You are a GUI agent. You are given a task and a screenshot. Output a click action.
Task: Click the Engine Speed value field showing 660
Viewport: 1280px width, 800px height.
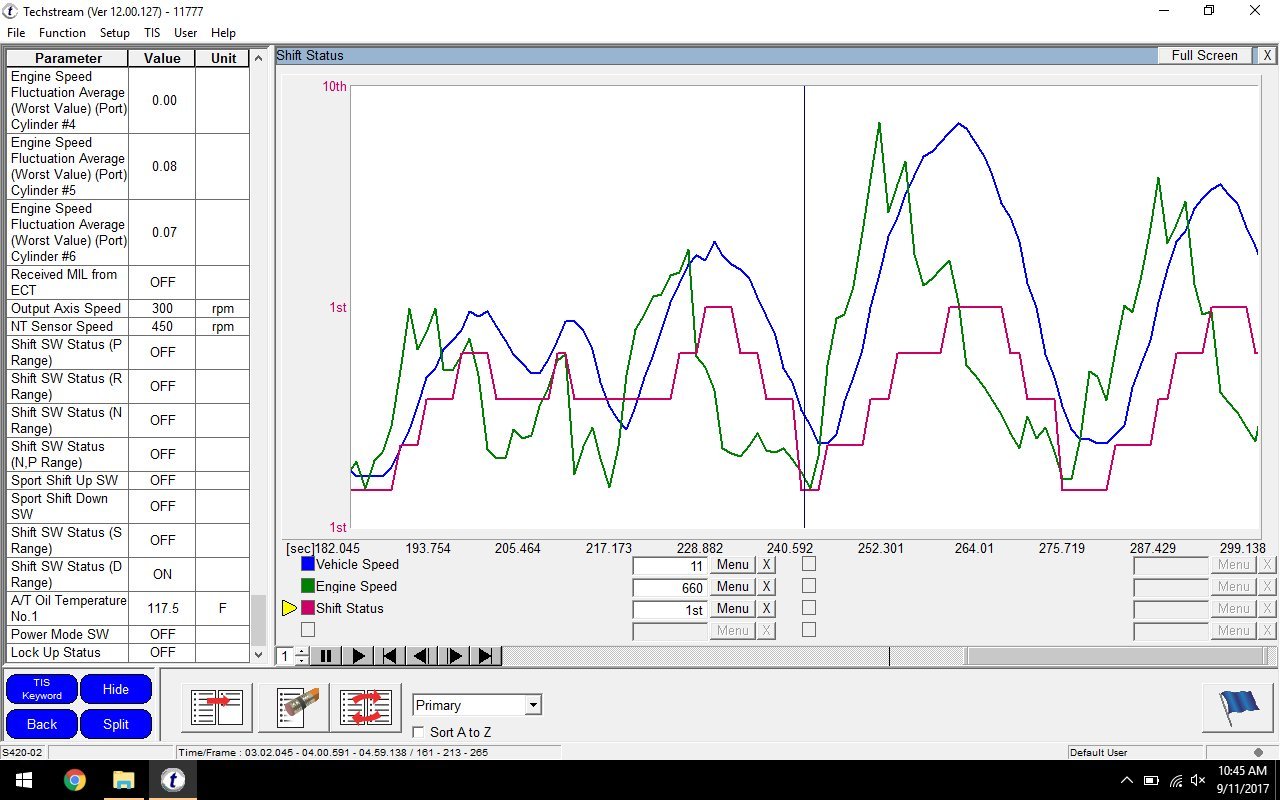[x=670, y=587]
